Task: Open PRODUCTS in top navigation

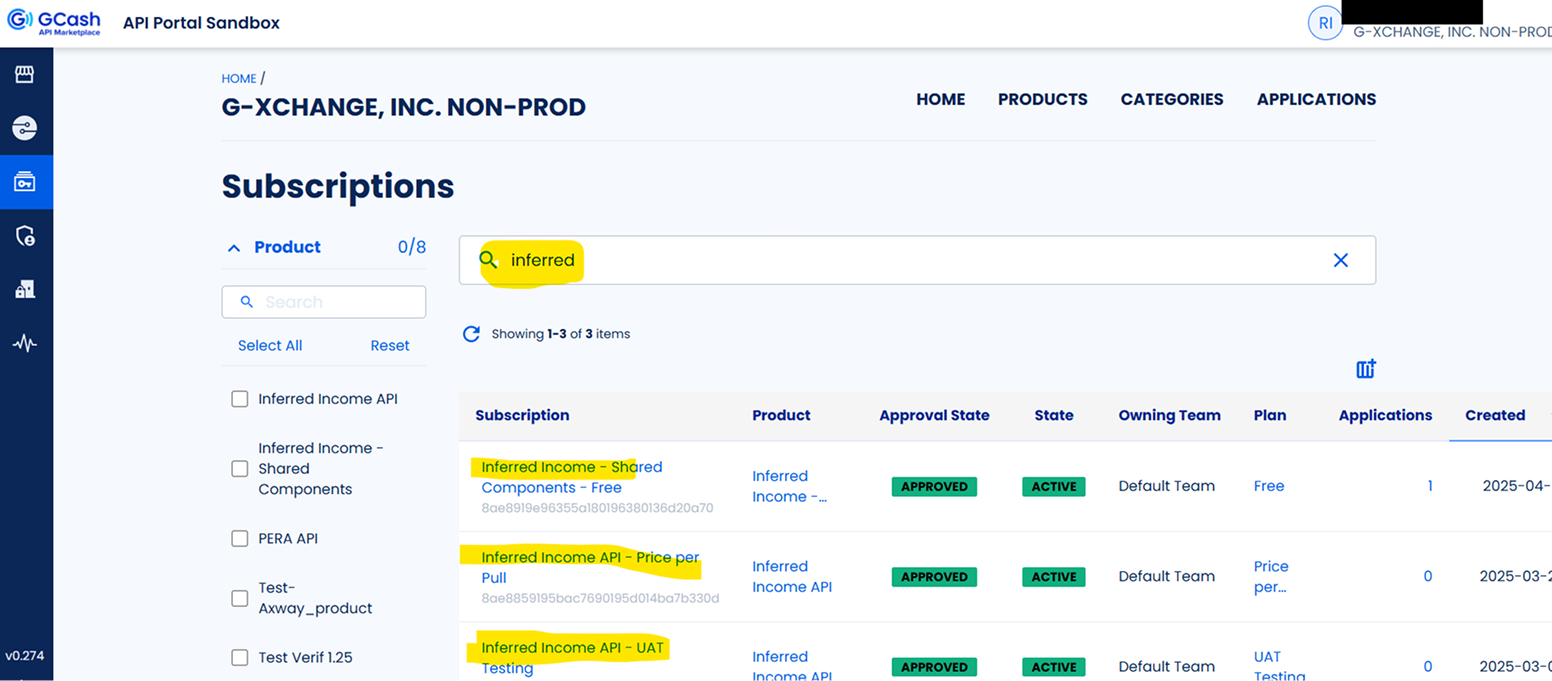Action: coord(1043,99)
